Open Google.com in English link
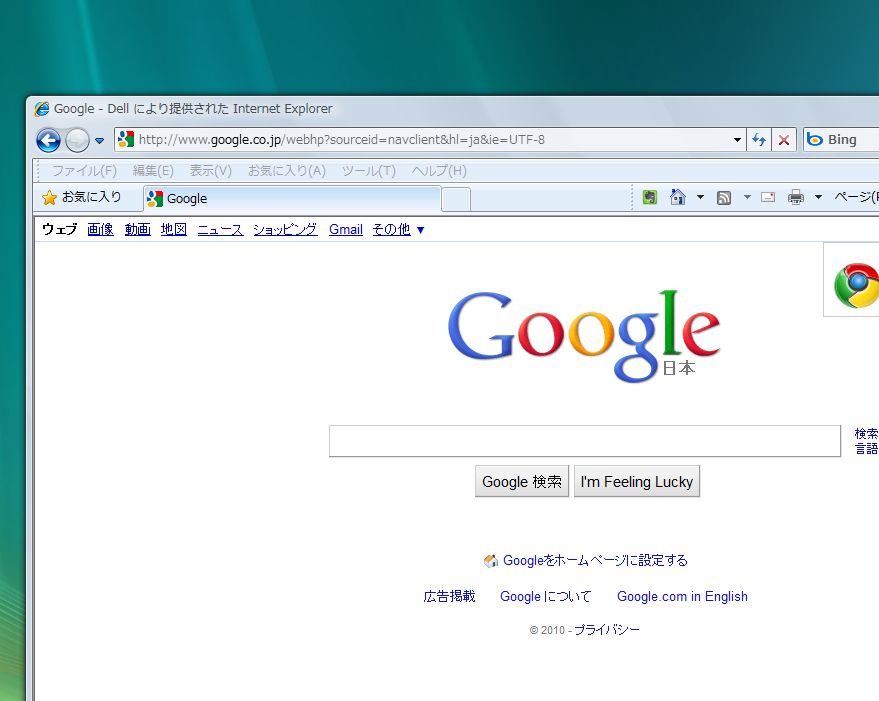This screenshot has height=701, width=879. (x=682, y=596)
